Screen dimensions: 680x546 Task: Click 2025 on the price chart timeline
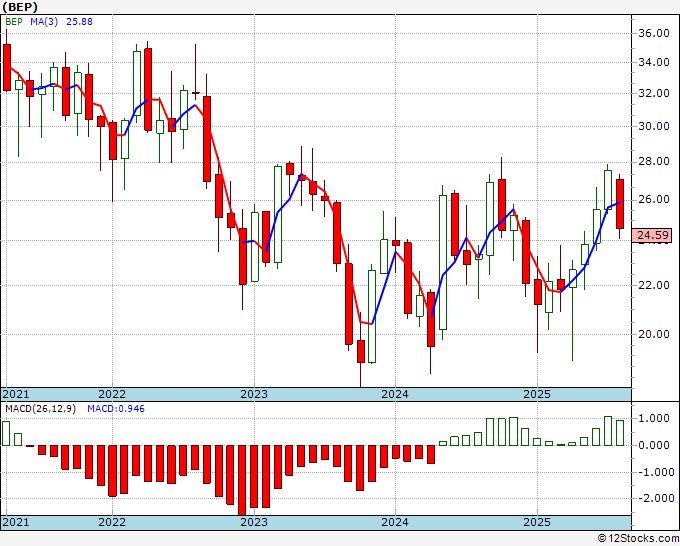click(x=537, y=394)
